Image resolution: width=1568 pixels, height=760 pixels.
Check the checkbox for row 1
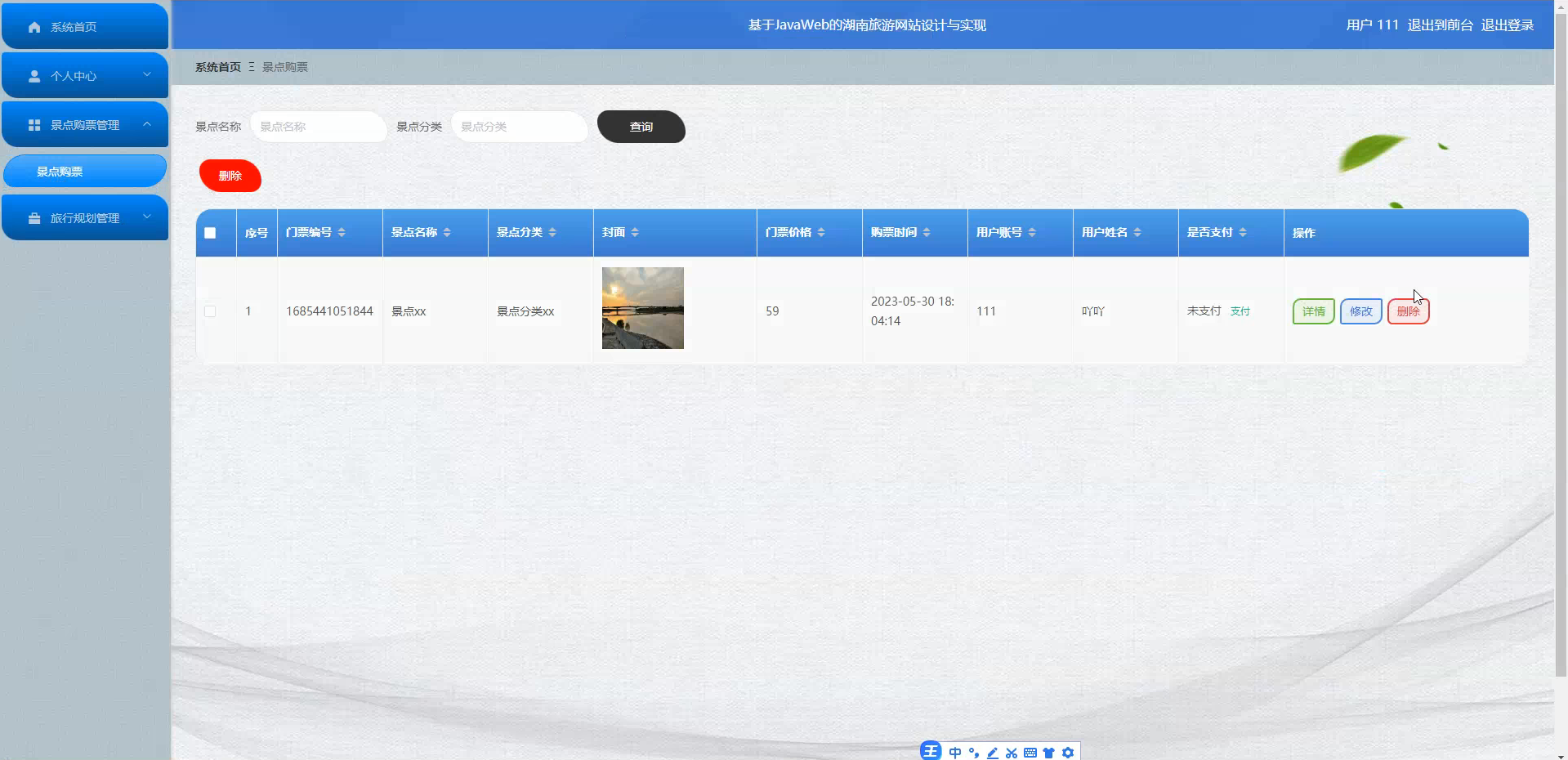point(210,311)
